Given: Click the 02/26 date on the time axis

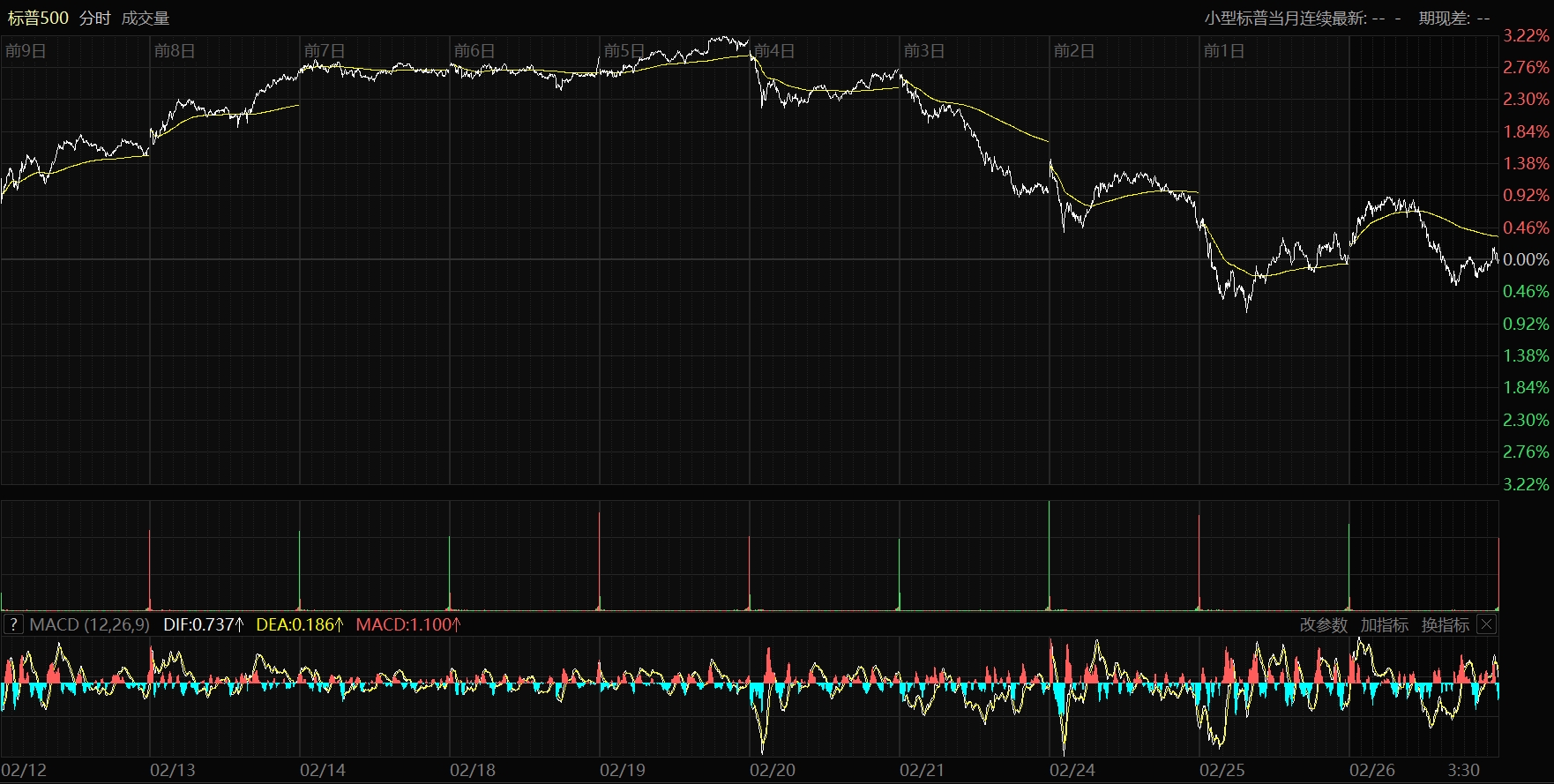Looking at the screenshot, I should click(1372, 770).
